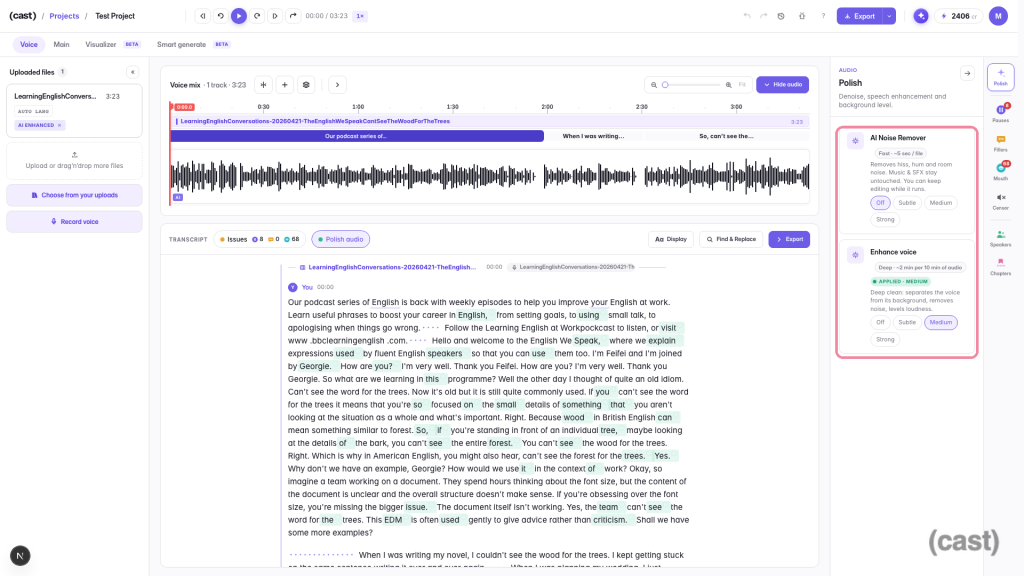Click the bug report icon
Screen dimensions: 1024x576
tap(802, 16)
